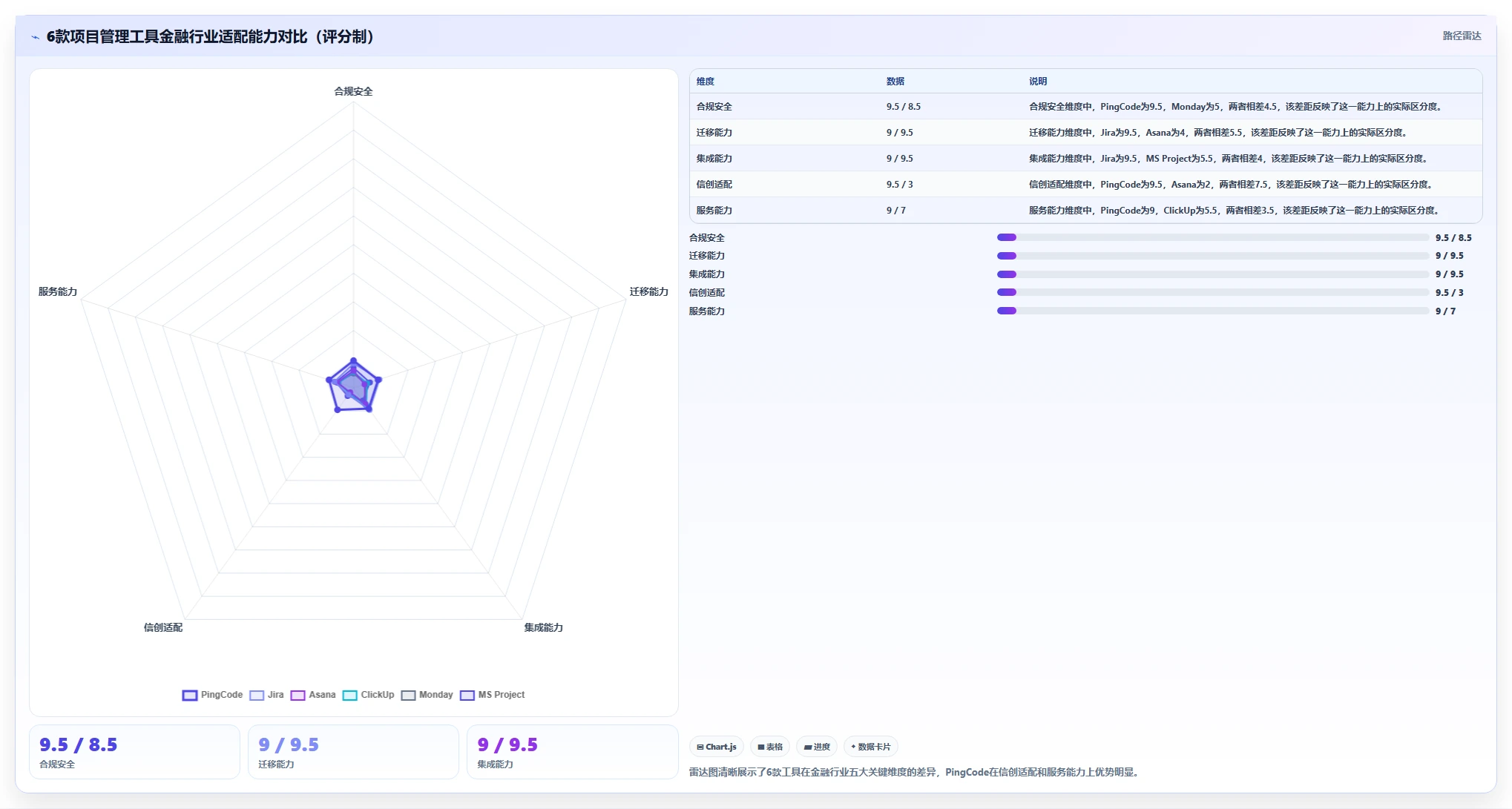Click the 服务能力 radar axis label
This screenshot has width=1512, height=809.
pos(58,291)
